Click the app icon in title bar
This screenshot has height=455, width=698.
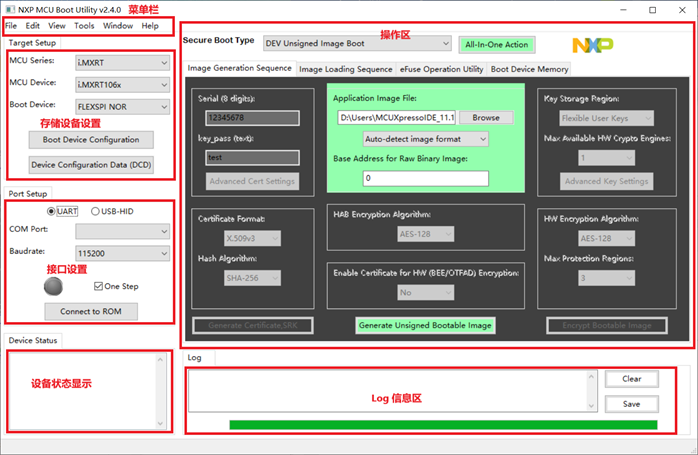[x=10, y=9]
